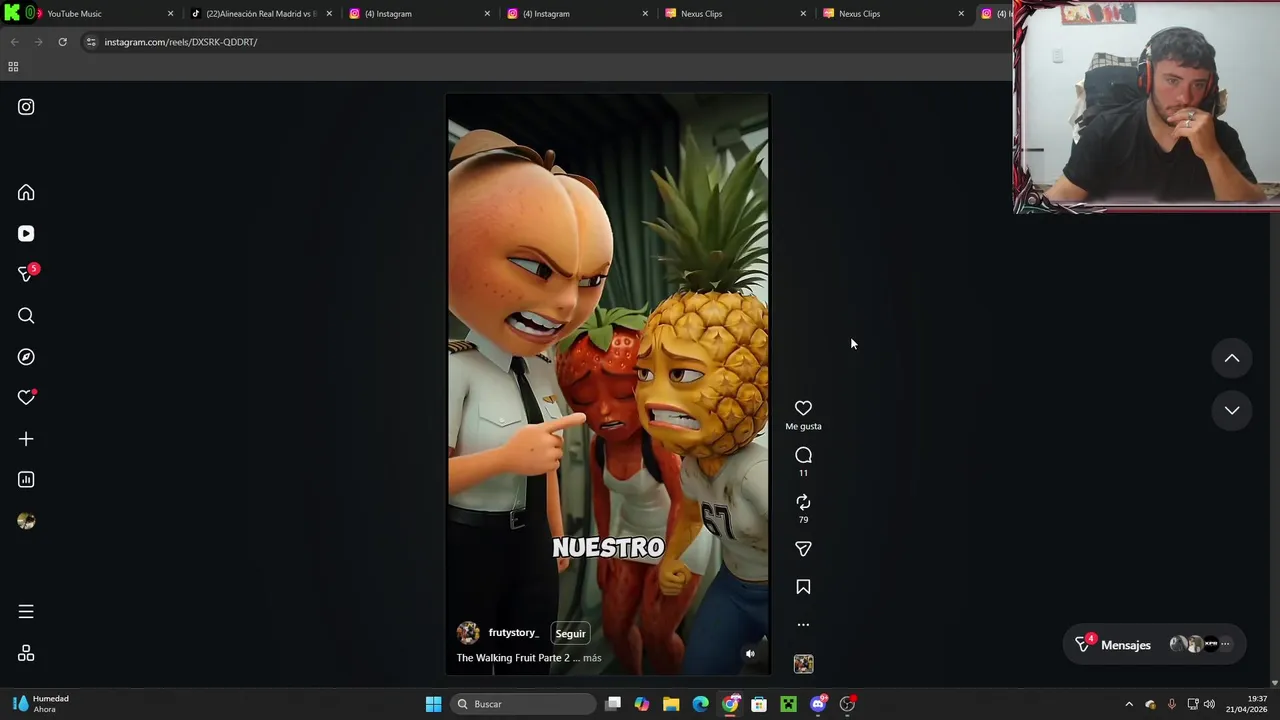
Task: Repost the reel (79)
Action: point(803,502)
